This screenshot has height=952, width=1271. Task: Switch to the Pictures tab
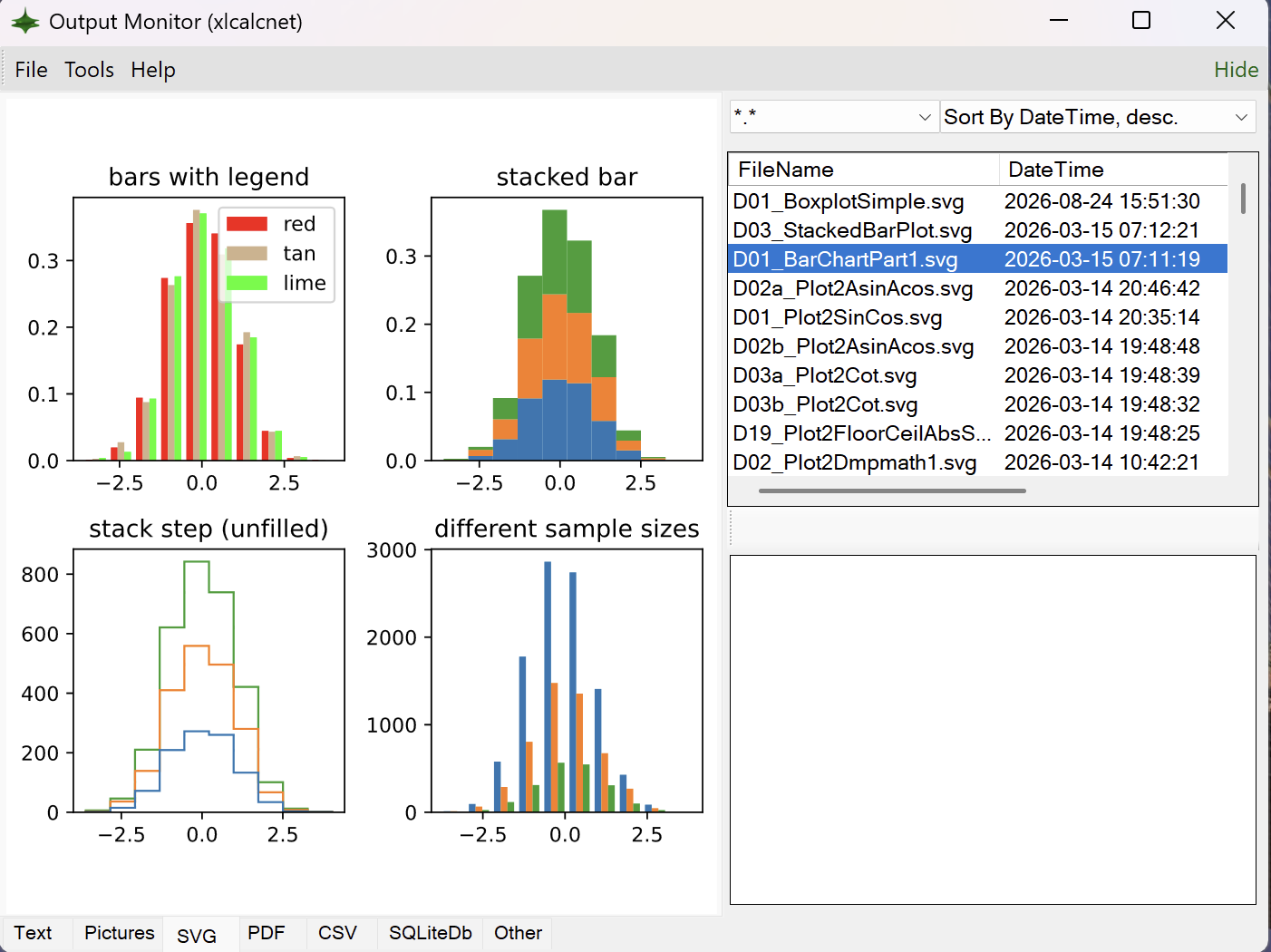point(120,933)
